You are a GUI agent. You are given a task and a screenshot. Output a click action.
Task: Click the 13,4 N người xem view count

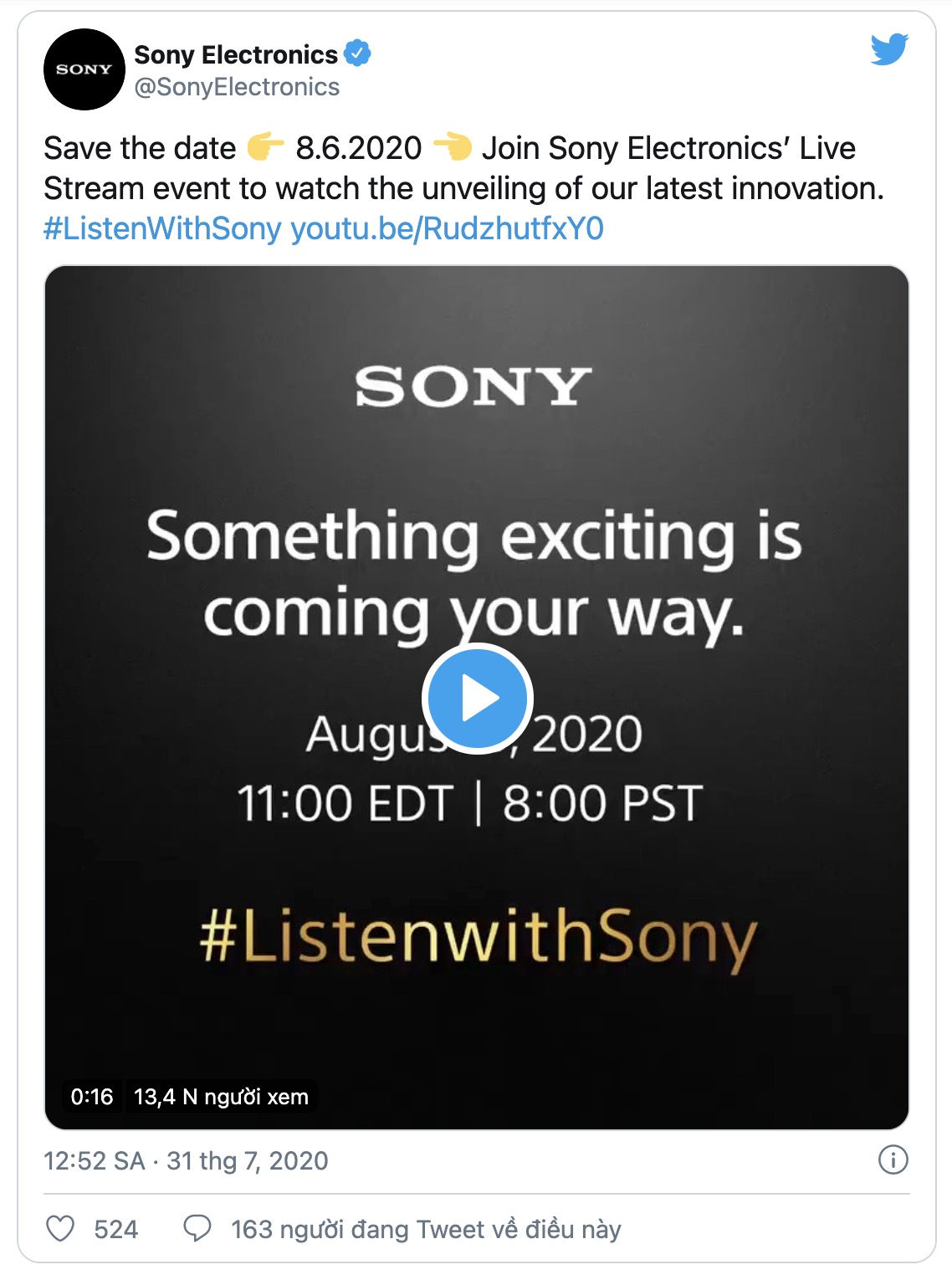pos(221,1097)
